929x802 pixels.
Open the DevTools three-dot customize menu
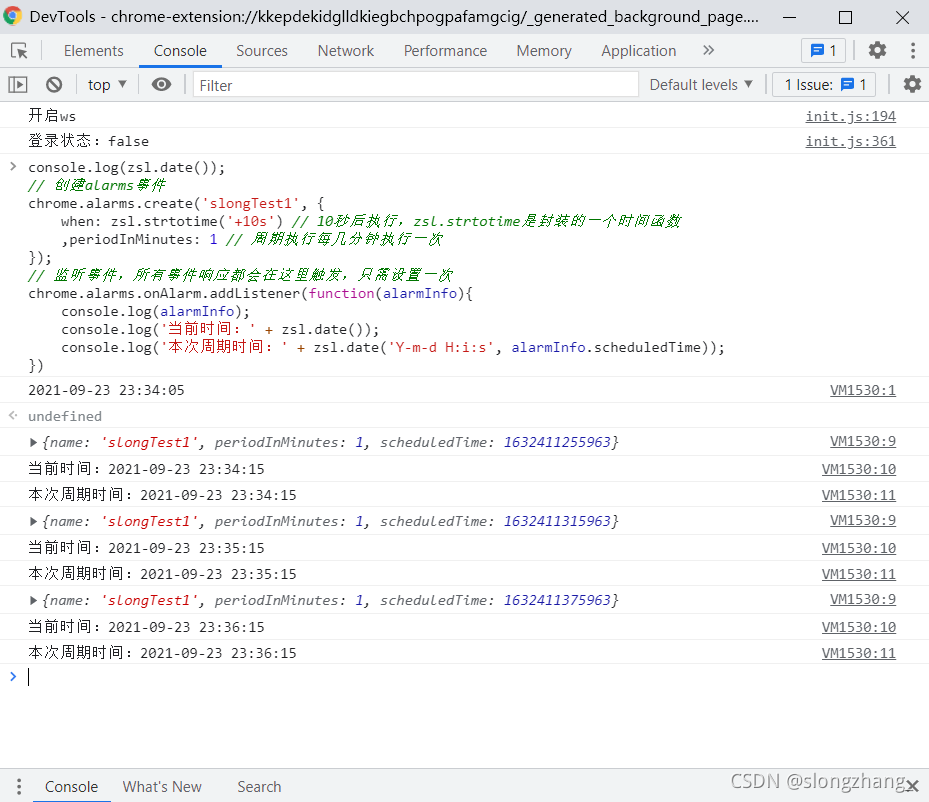pyautogui.click(x=912, y=50)
